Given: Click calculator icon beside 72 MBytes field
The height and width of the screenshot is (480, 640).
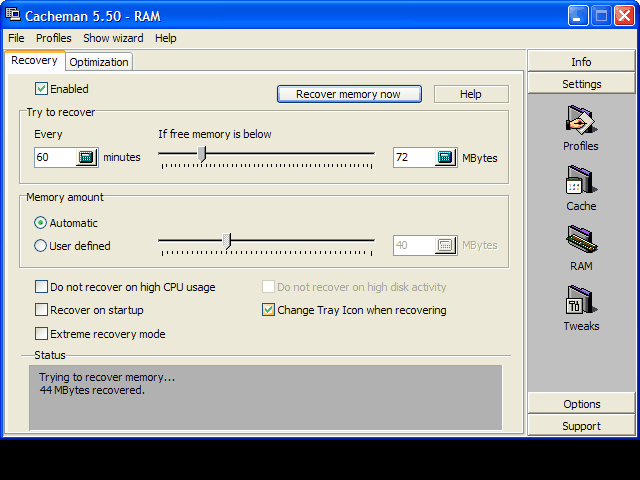Looking at the screenshot, I should (445, 157).
